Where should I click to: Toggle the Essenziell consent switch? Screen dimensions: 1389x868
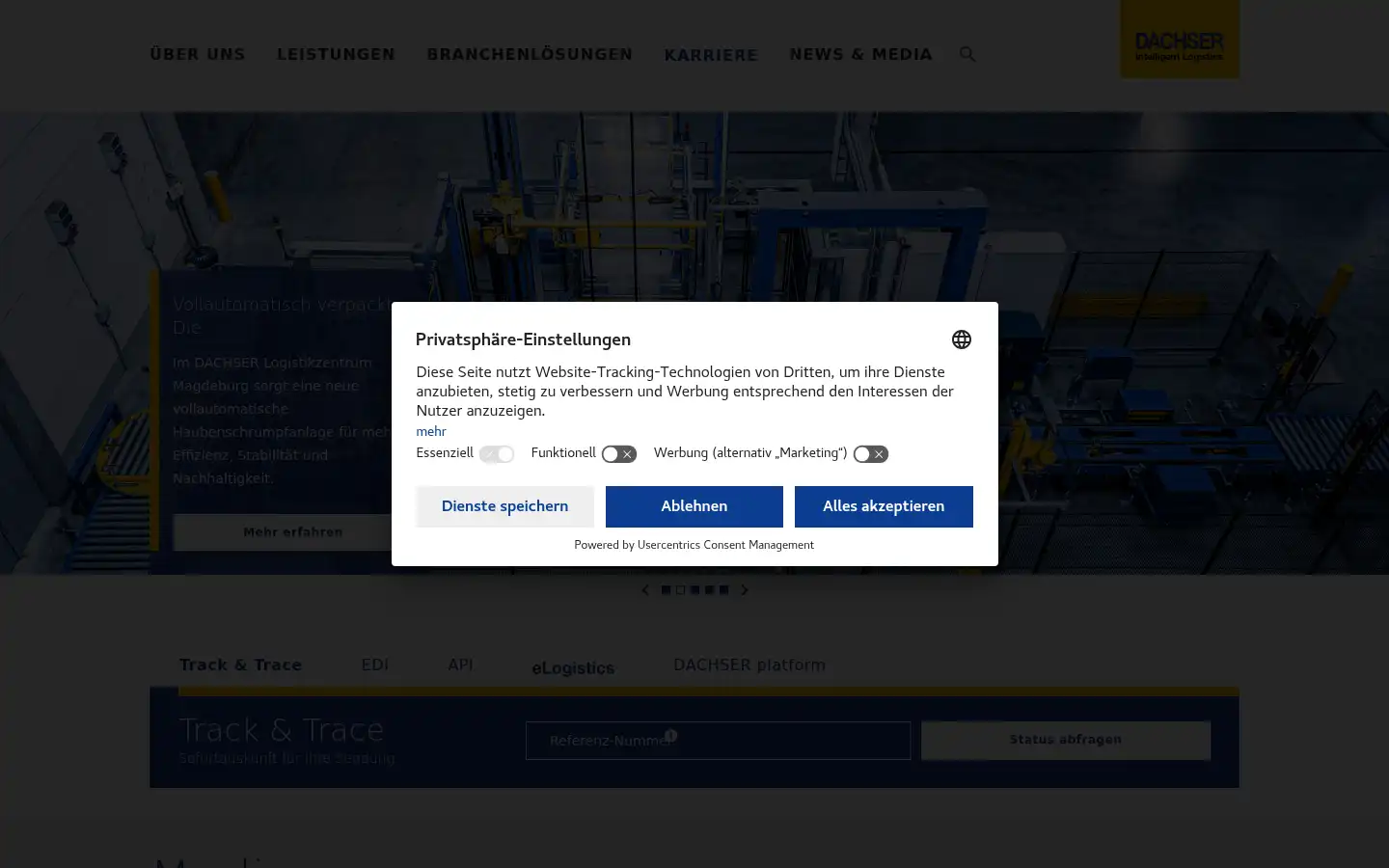point(497,454)
